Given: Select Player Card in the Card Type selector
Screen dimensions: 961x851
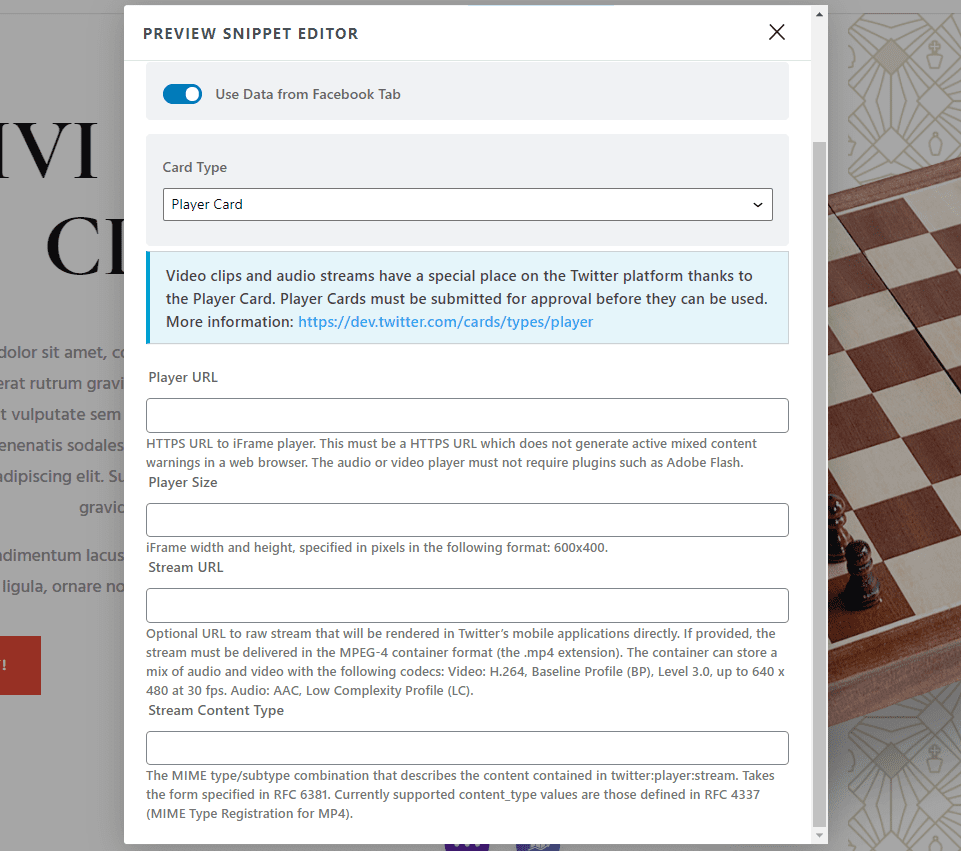Looking at the screenshot, I should click(467, 204).
